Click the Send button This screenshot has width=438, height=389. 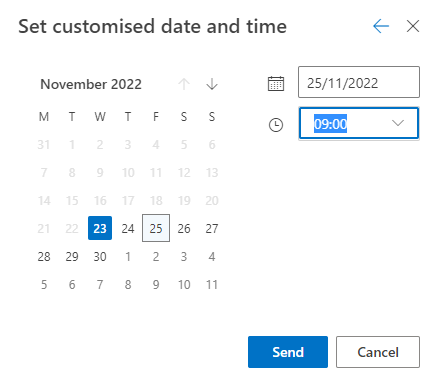click(288, 352)
